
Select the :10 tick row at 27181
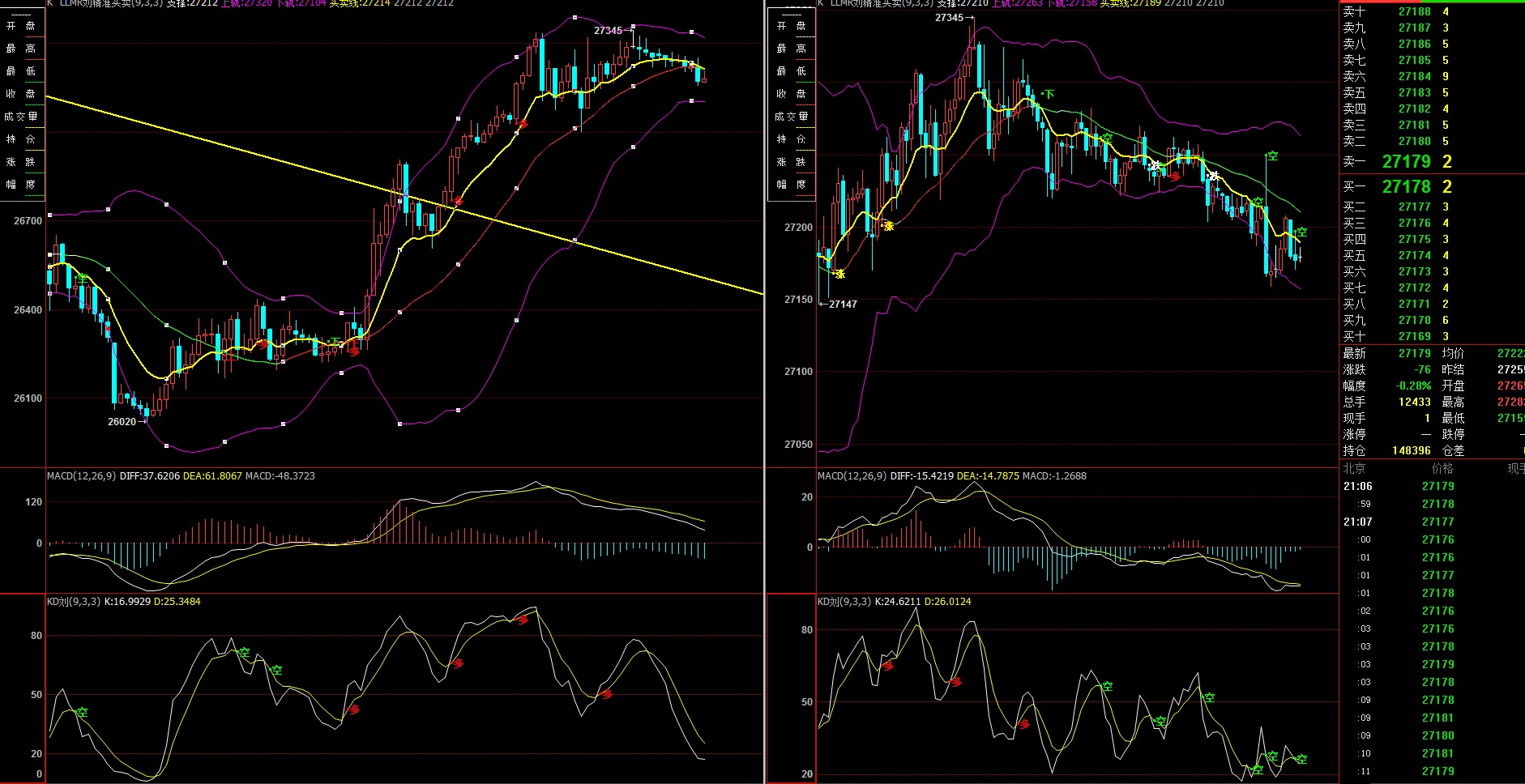pos(1432,753)
